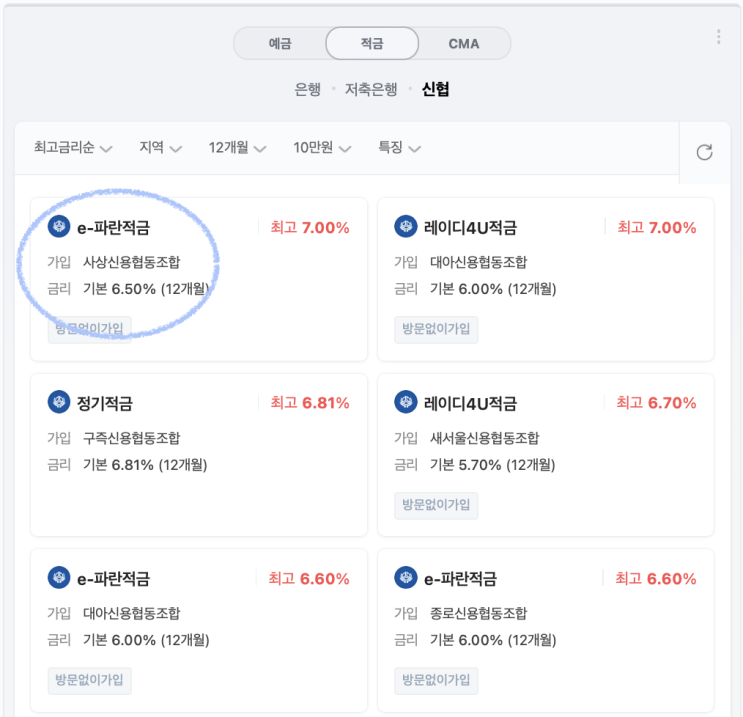Choose the 저축은행 category
This screenshot has width=743, height=717.
coord(371,89)
